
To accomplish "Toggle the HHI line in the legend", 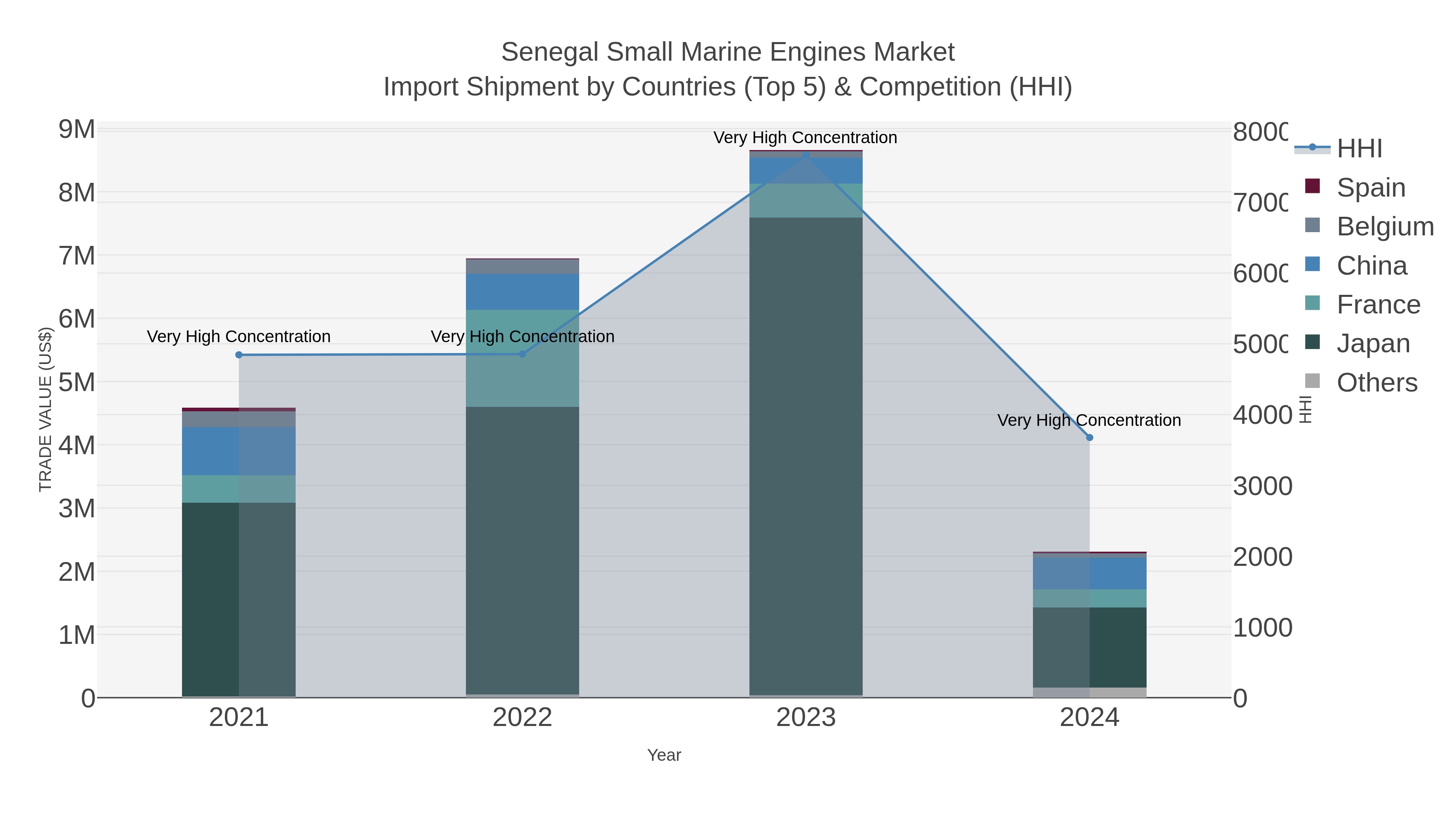I will [x=1338, y=148].
